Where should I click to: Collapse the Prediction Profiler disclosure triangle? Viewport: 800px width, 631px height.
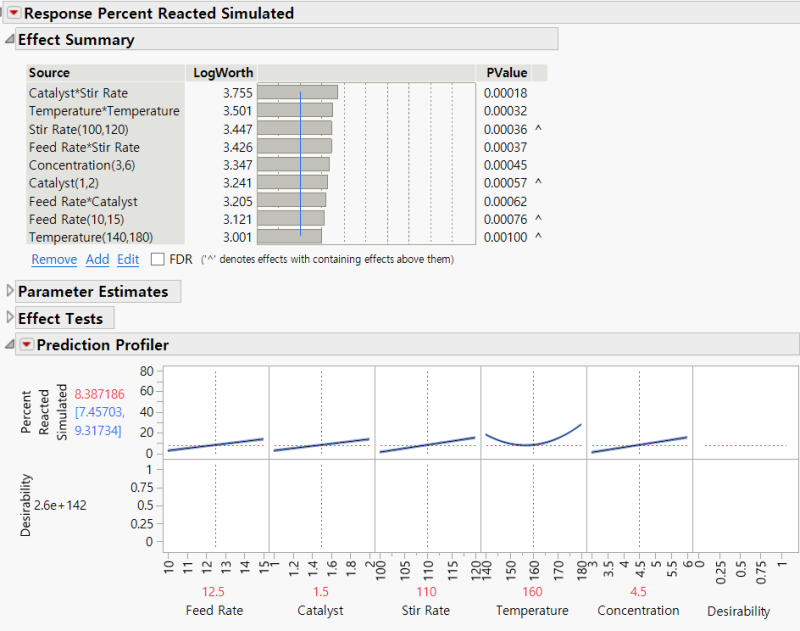pyautogui.click(x=9, y=345)
